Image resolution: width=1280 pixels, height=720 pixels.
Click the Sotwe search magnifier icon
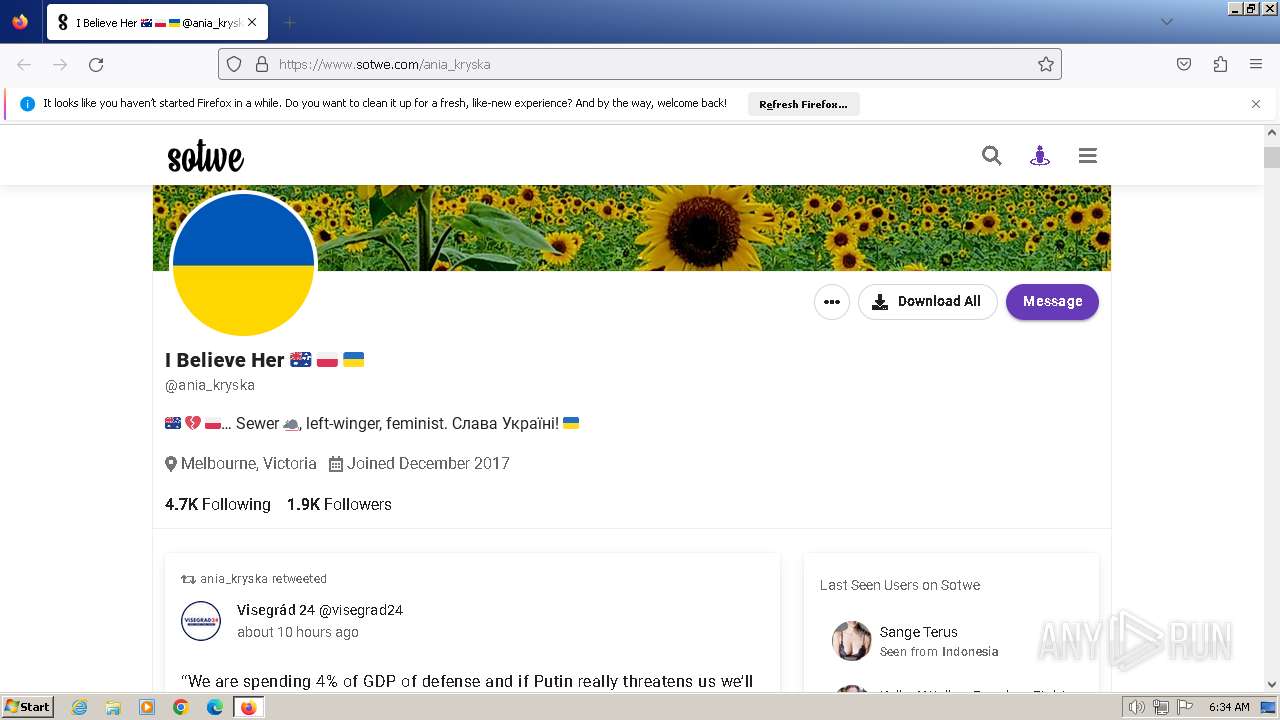pyautogui.click(x=991, y=155)
